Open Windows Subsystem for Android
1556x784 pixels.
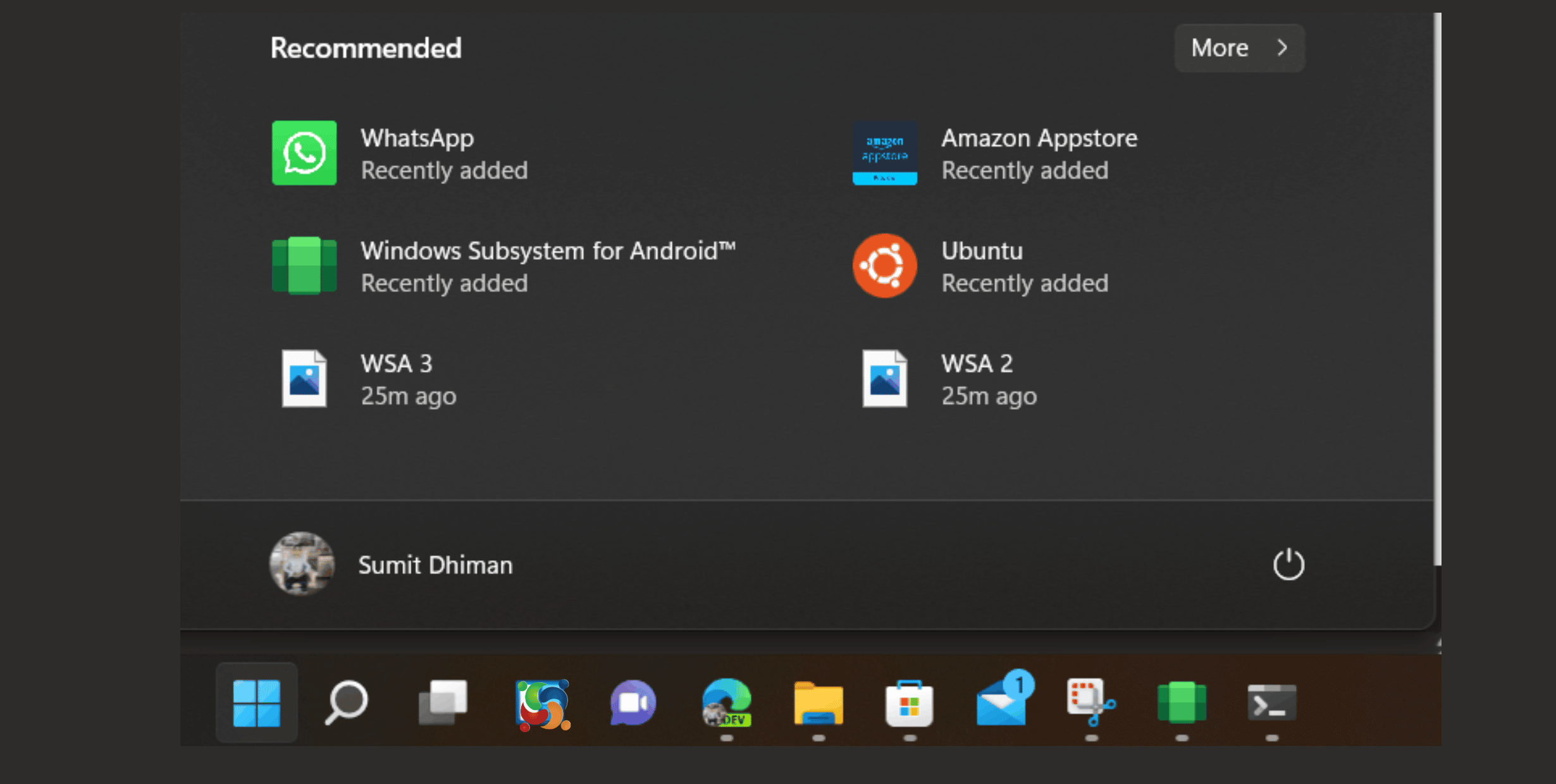pos(504,266)
